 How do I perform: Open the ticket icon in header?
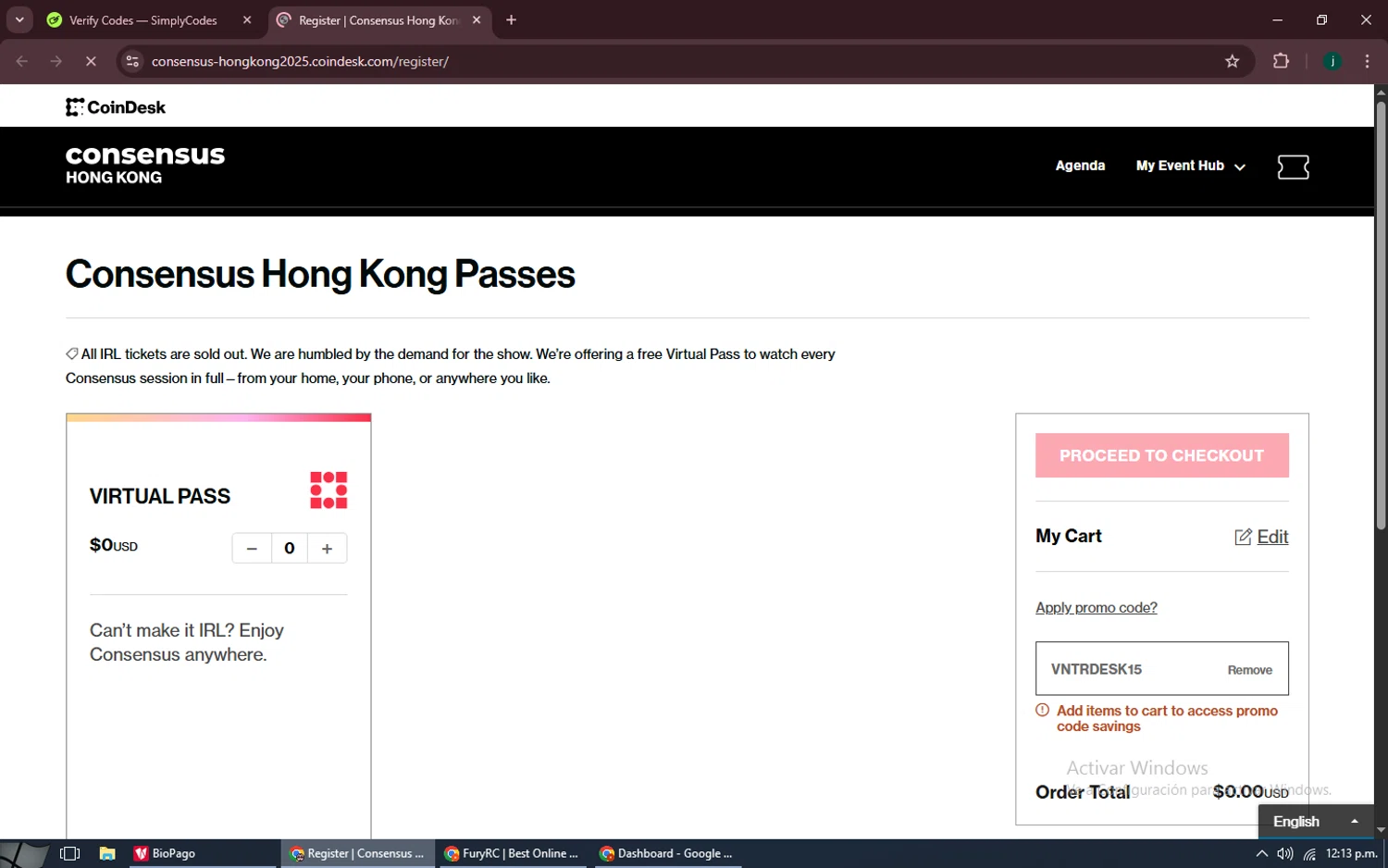tap(1293, 167)
